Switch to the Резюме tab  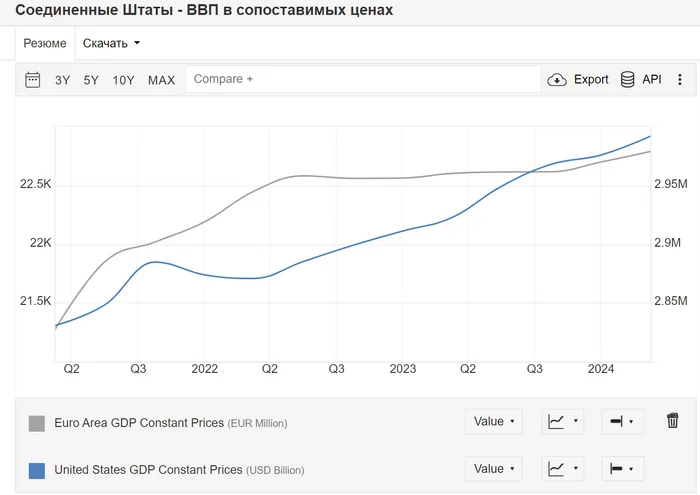pos(45,43)
